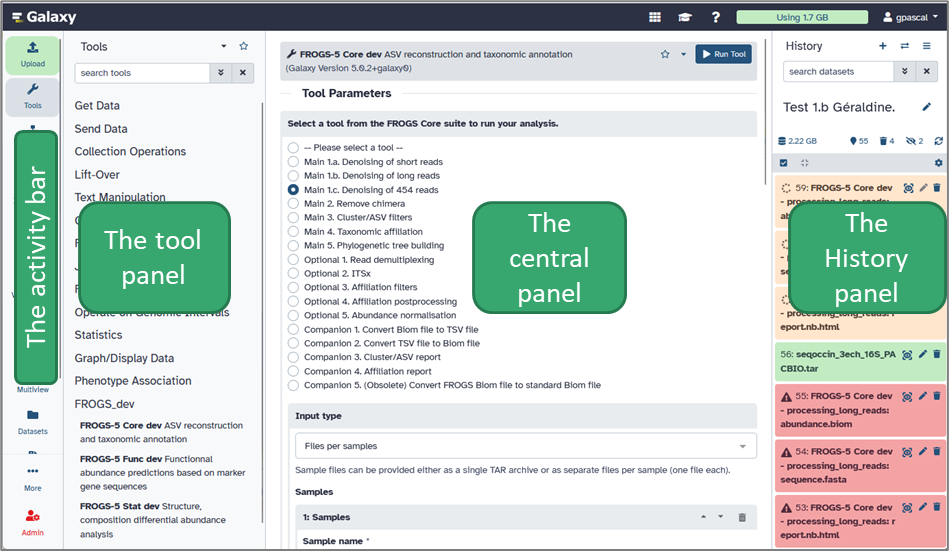Open the Upload activity in the sidebar

(33, 53)
